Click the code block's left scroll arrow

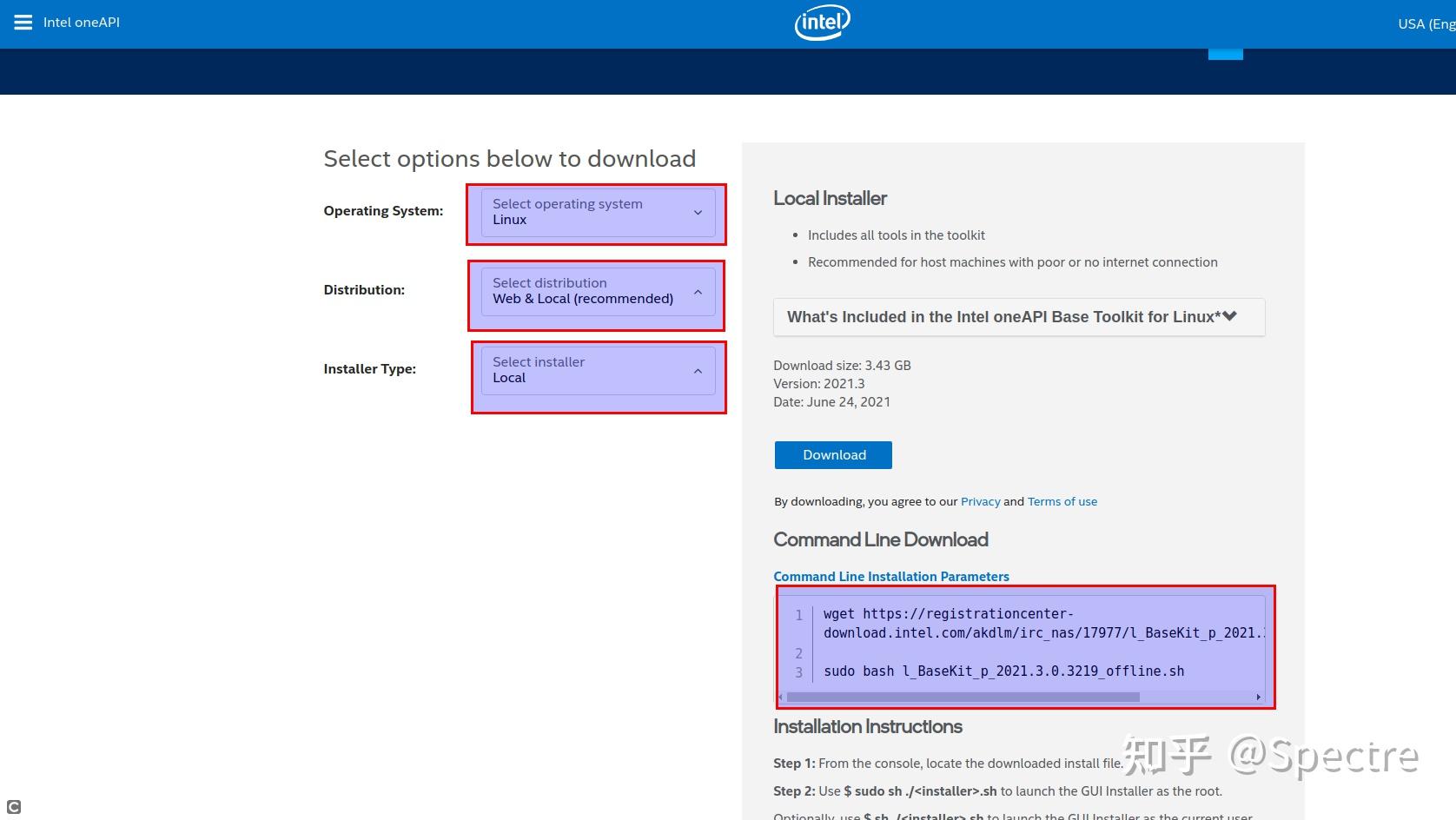(x=781, y=697)
